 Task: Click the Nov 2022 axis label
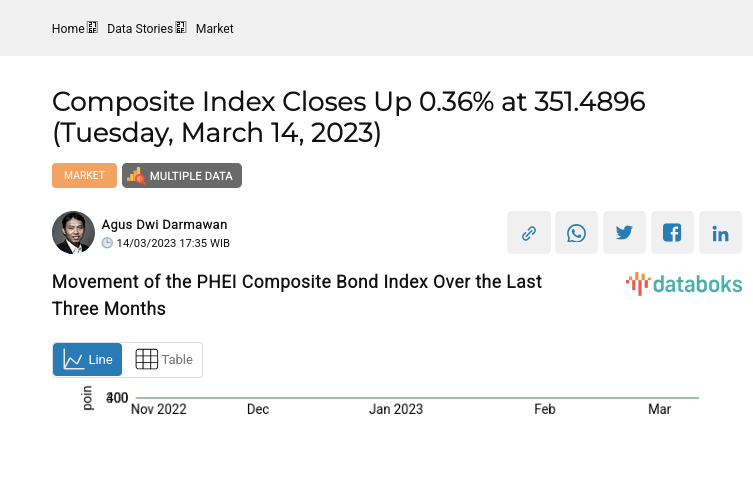[x=159, y=409]
